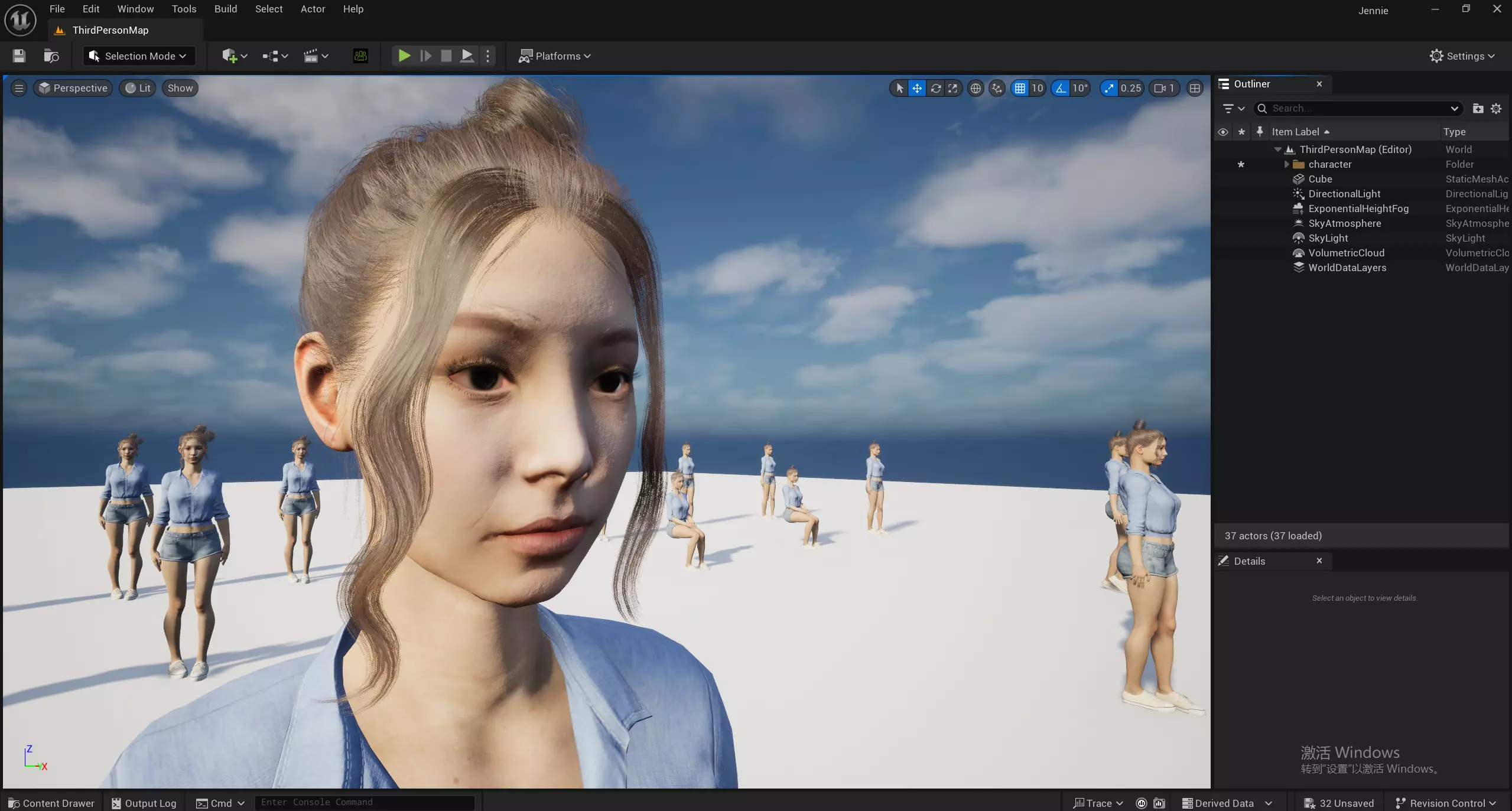Click the viewport layout maximize icon
Screen dimensions: 1512x811
coord(1195,88)
